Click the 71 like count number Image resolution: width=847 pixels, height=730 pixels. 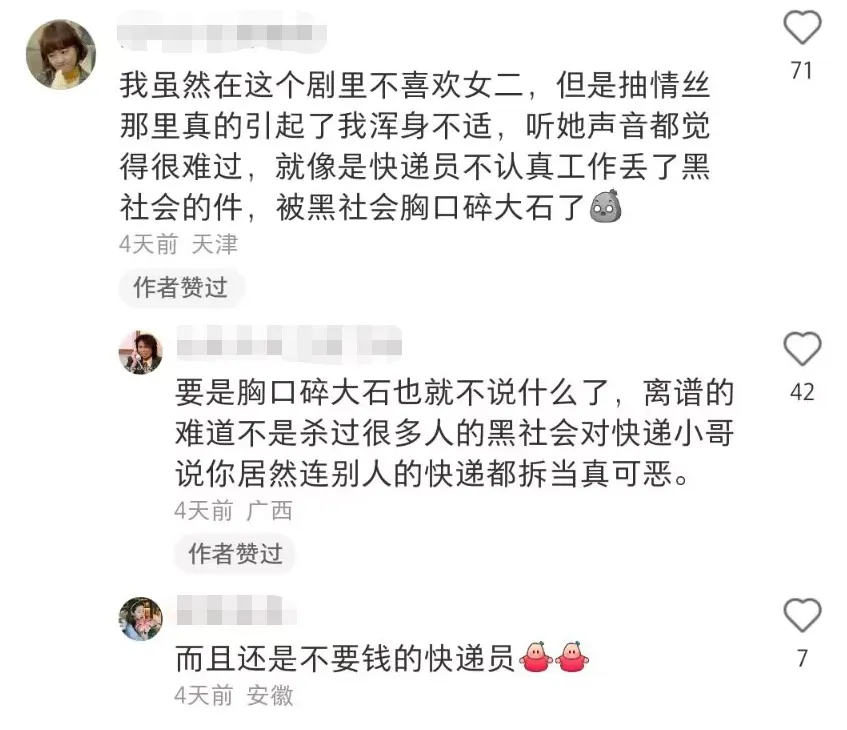pyautogui.click(x=802, y=71)
